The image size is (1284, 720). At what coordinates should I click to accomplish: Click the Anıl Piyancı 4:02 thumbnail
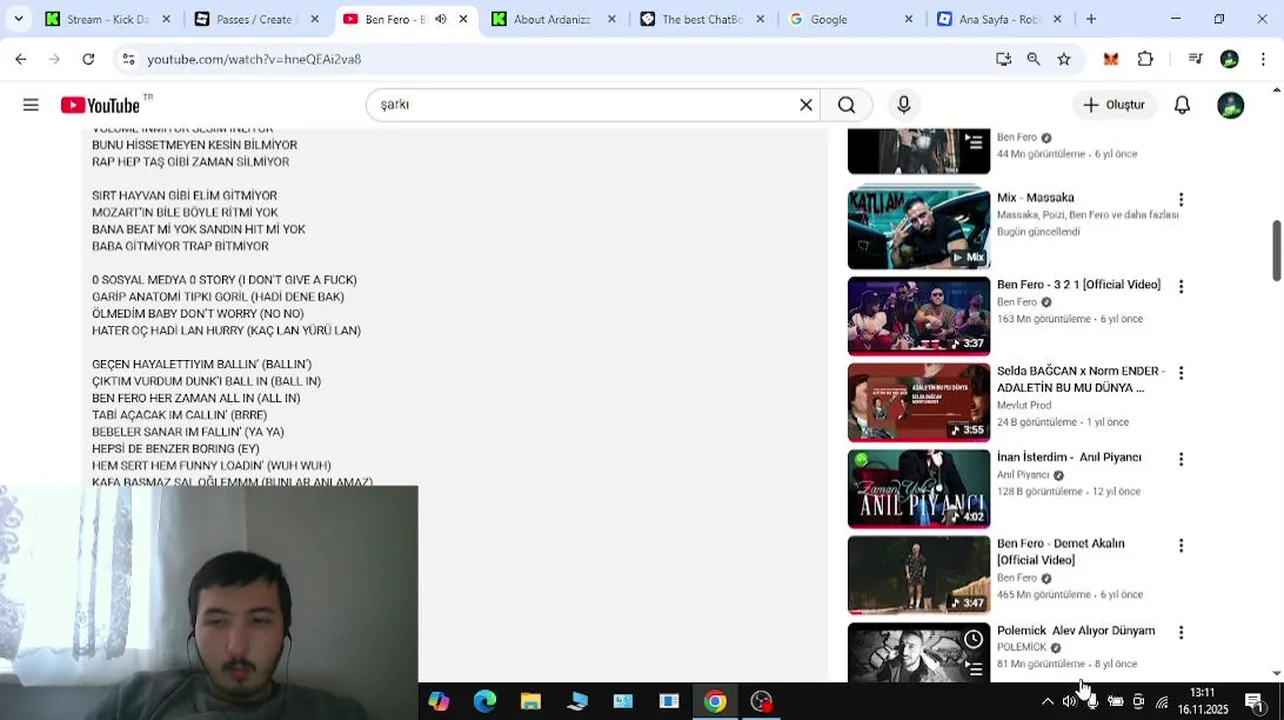point(918,489)
